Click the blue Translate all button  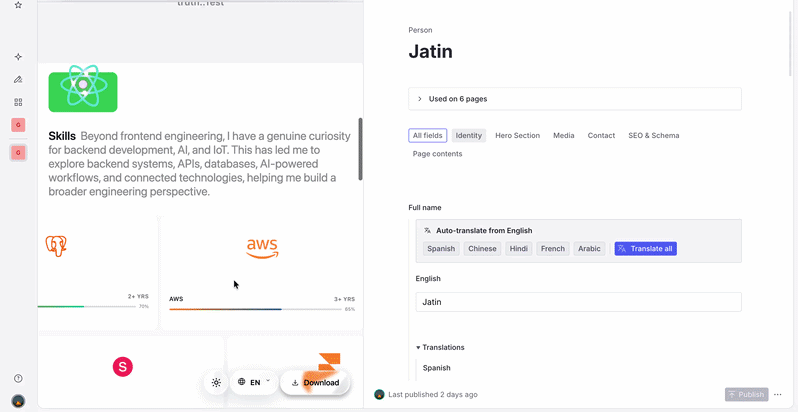[645, 249]
